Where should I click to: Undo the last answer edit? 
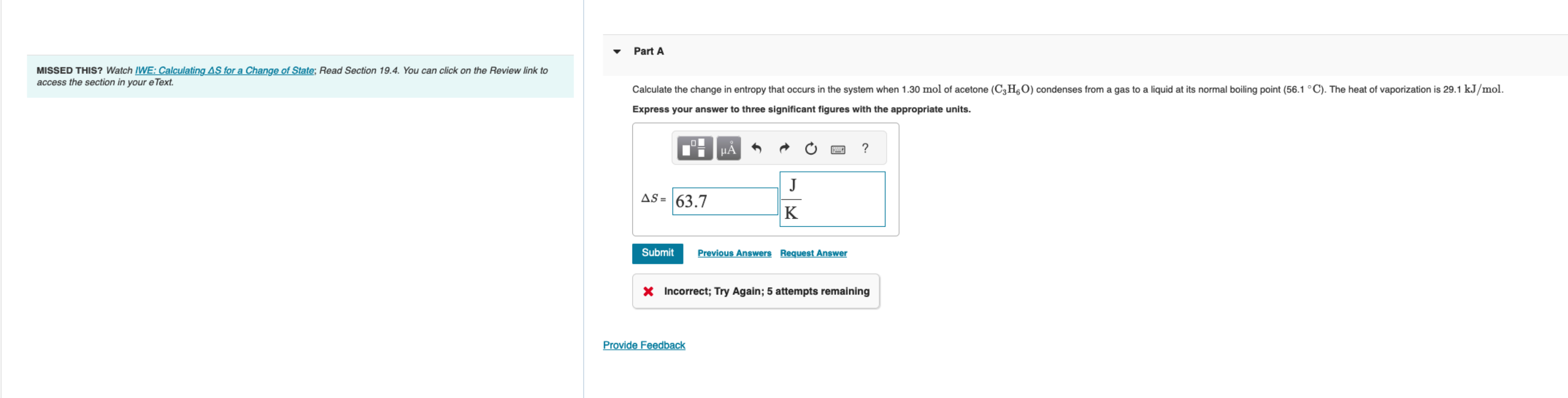[756, 147]
